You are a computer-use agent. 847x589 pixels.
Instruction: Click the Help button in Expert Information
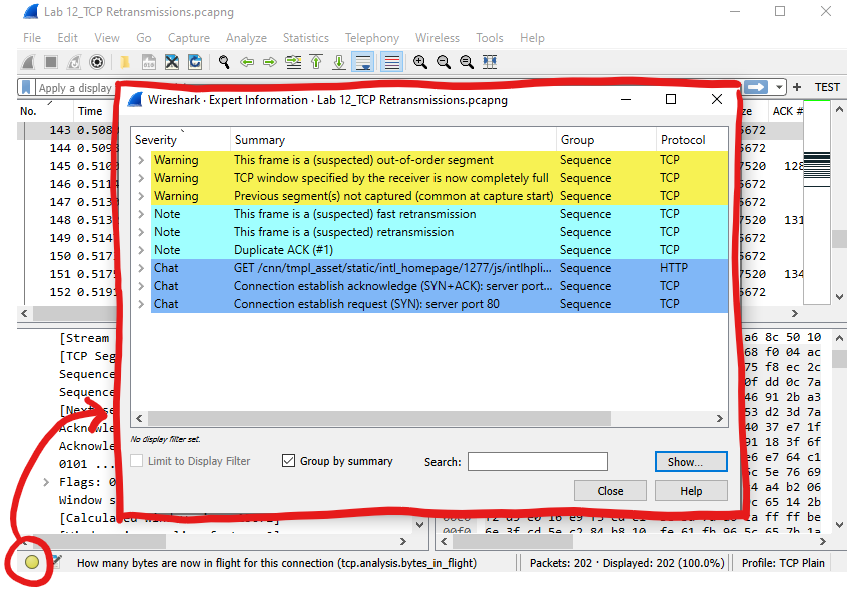click(x=691, y=491)
